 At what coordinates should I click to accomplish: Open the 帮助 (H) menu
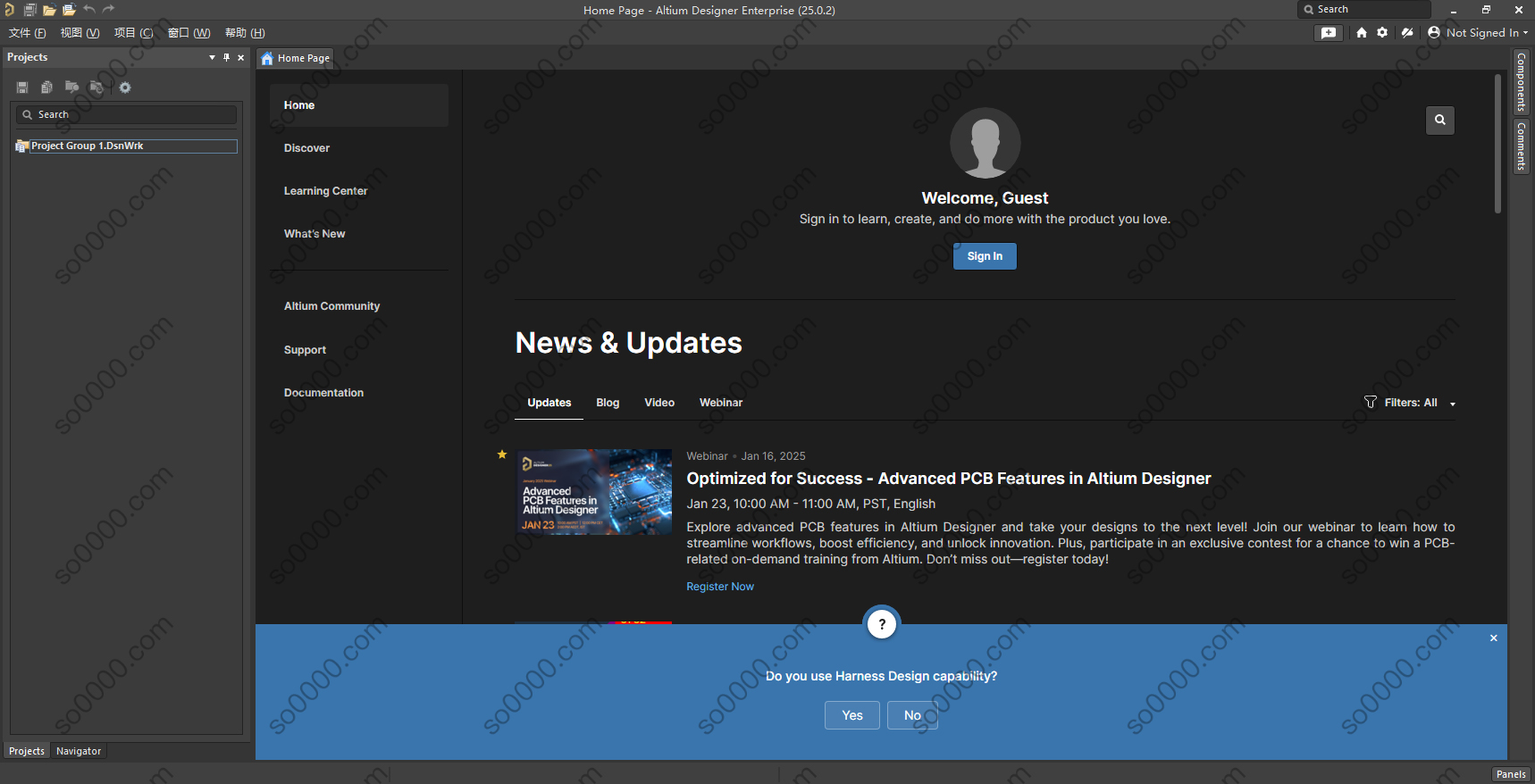pos(245,33)
